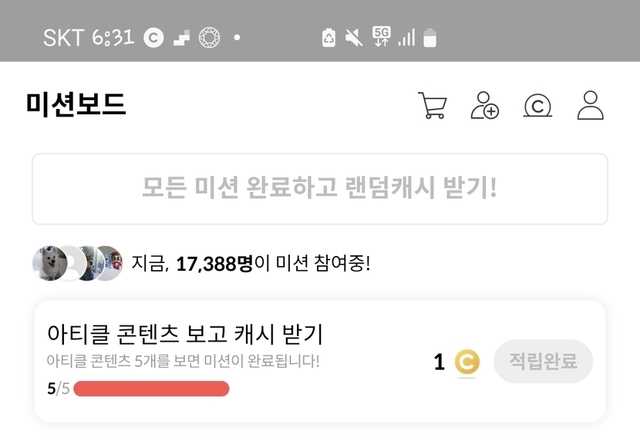Screen dimensions: 640x440
Task: Tap the muted sound status icon
Action: pos(354,38)
